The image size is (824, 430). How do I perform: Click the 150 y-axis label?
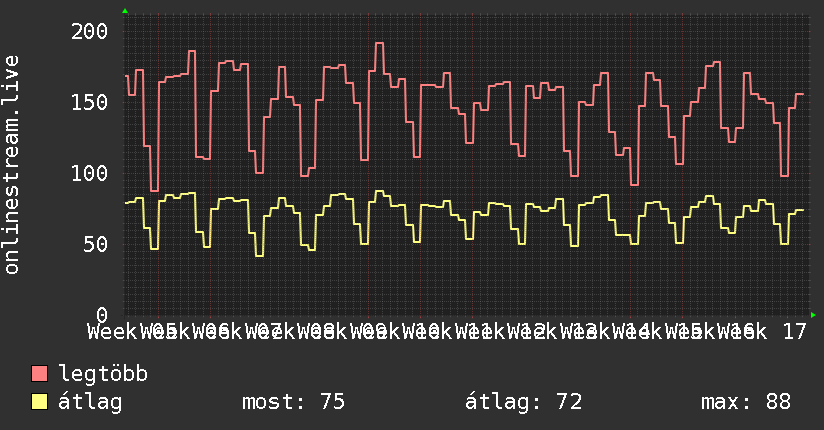pos(89,103)
